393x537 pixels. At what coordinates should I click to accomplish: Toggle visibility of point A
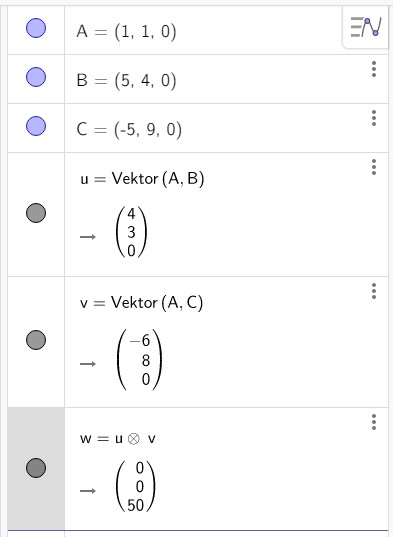coord(36,28)
